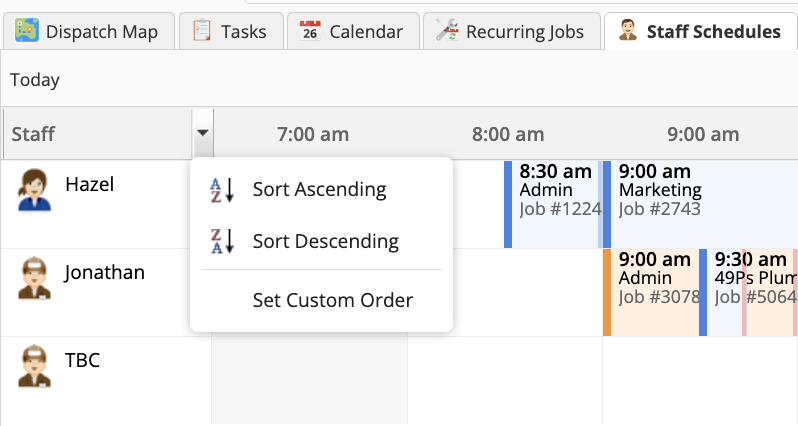Open Hazel's 8:30 am Admin job
The image size is (798, 426).
coord(553,190)
